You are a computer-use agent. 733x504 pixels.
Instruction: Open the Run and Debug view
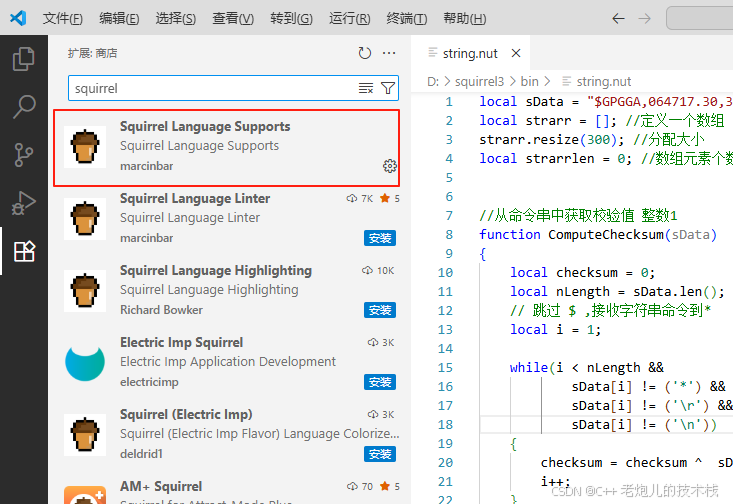click(x=23, y=203)
